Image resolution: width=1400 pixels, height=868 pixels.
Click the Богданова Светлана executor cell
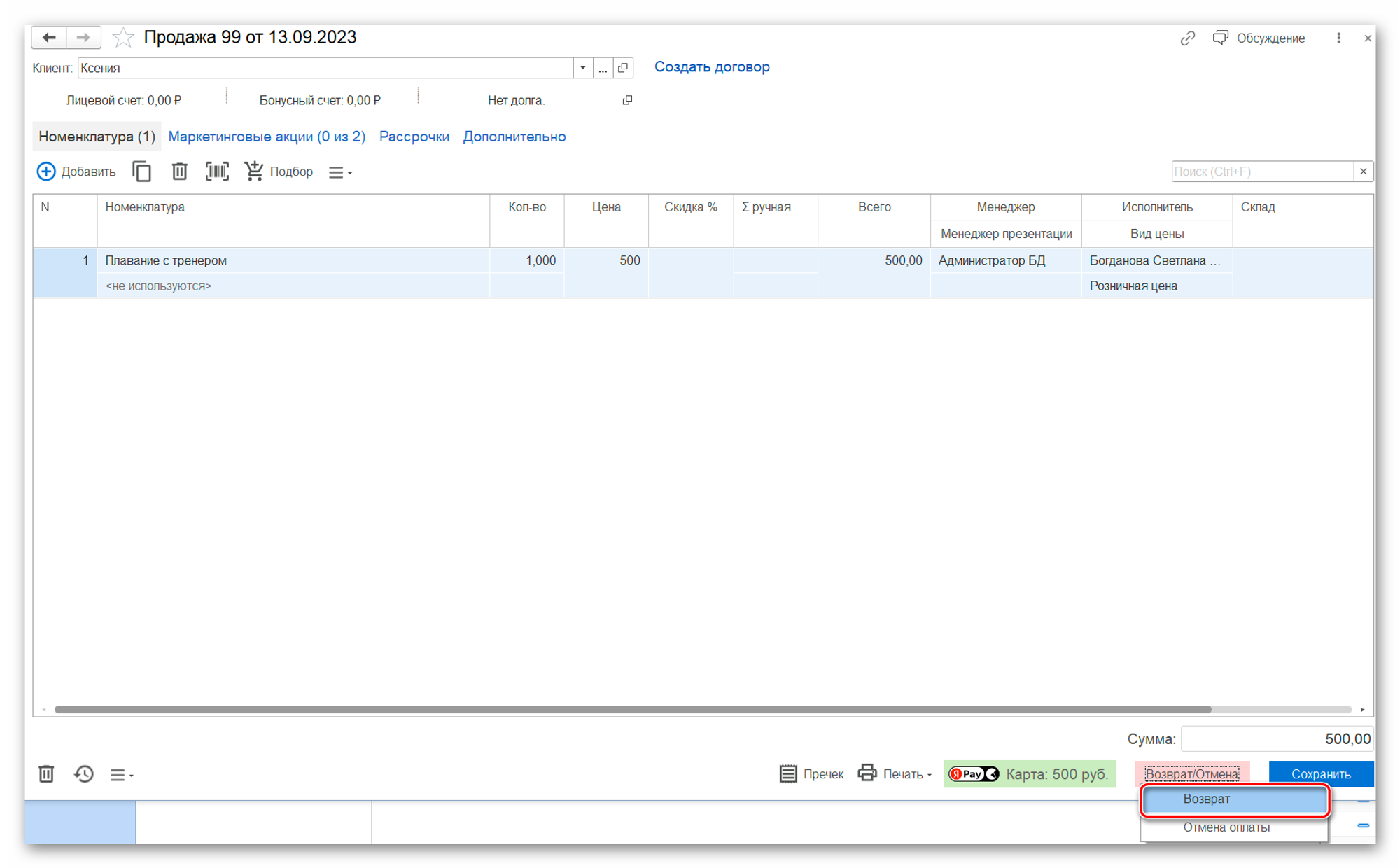click(x=1156, y=260)
